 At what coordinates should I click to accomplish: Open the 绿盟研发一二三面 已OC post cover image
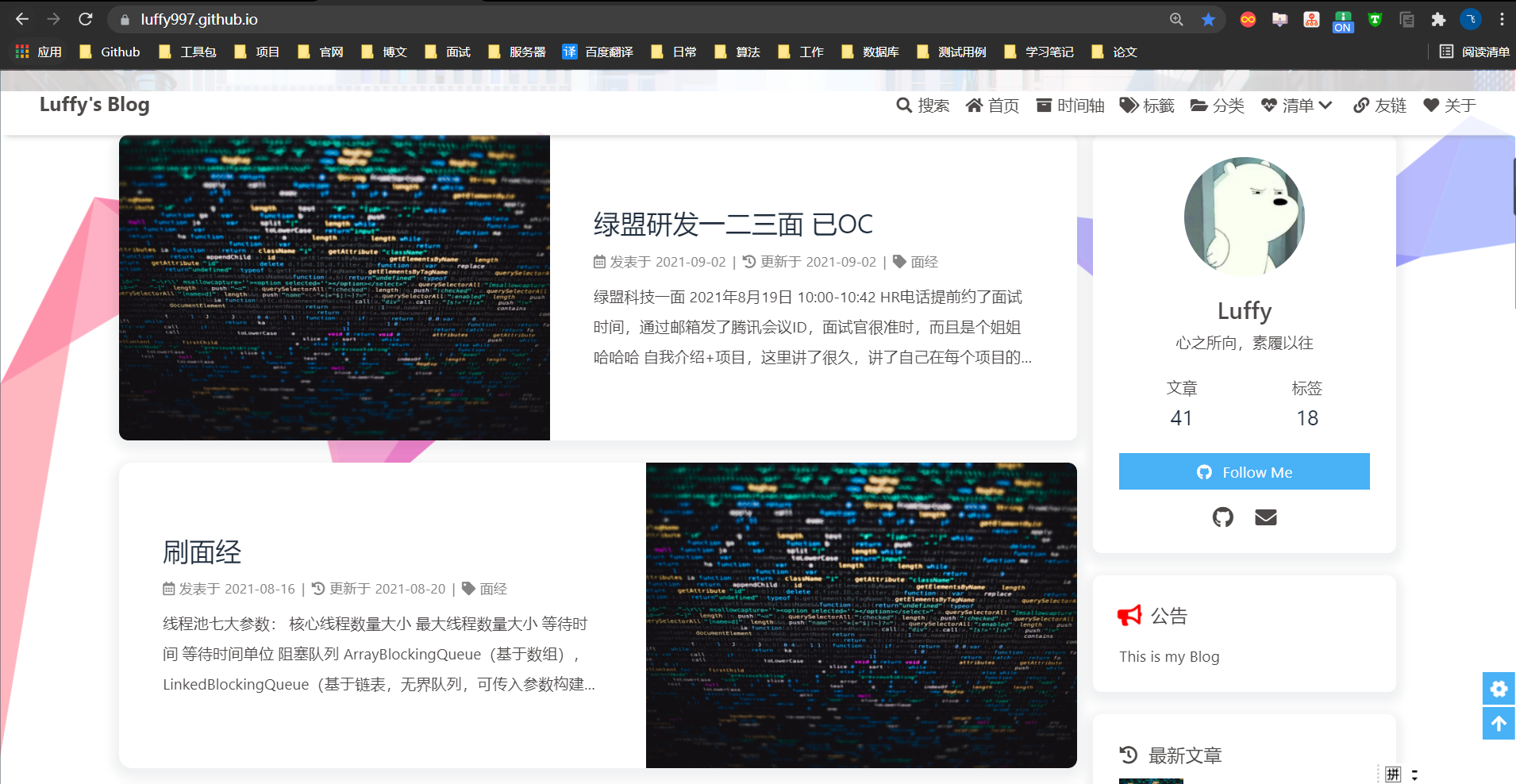[x=334, y=287]
